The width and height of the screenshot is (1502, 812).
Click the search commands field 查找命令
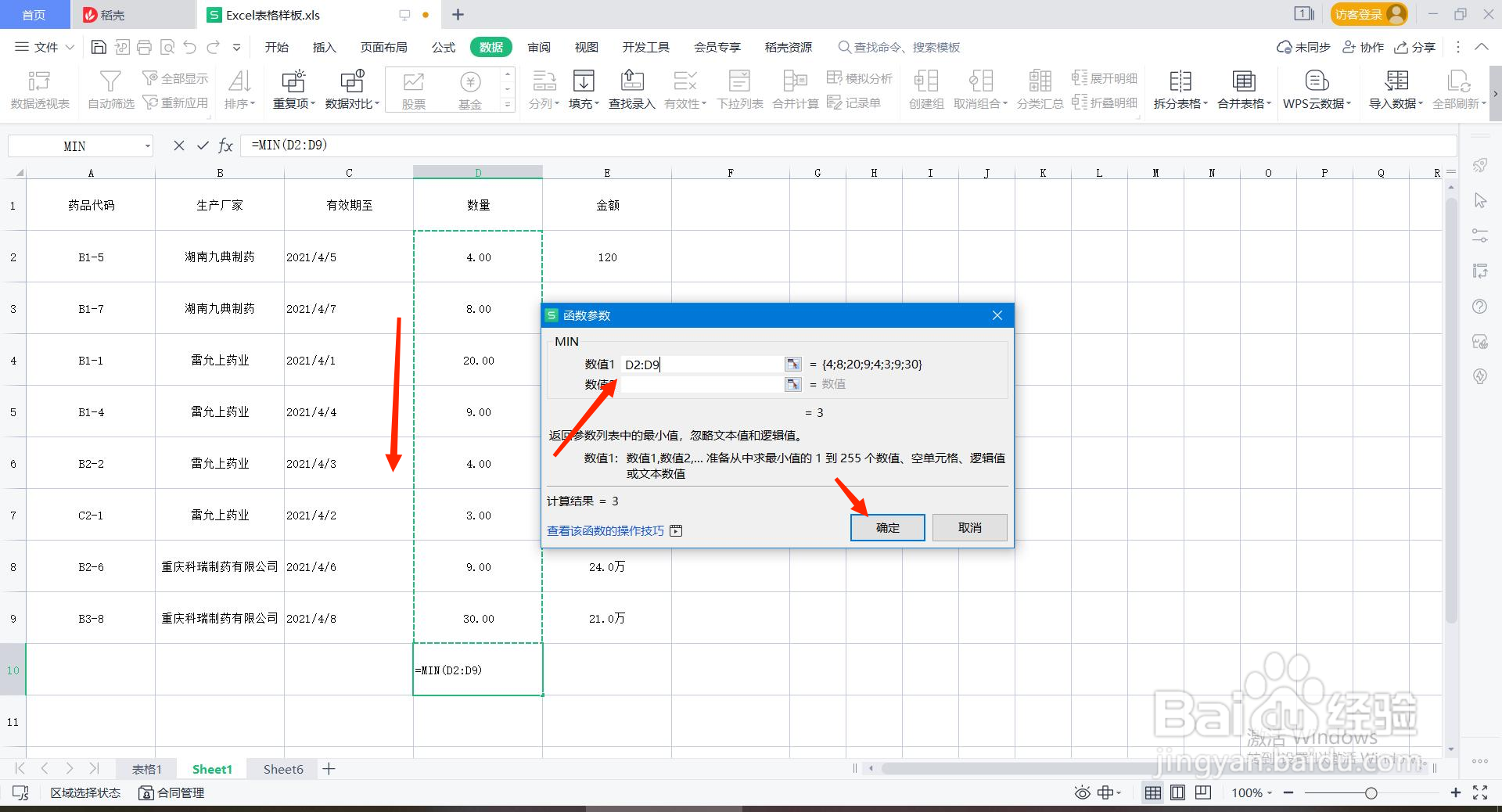(899, 47)
